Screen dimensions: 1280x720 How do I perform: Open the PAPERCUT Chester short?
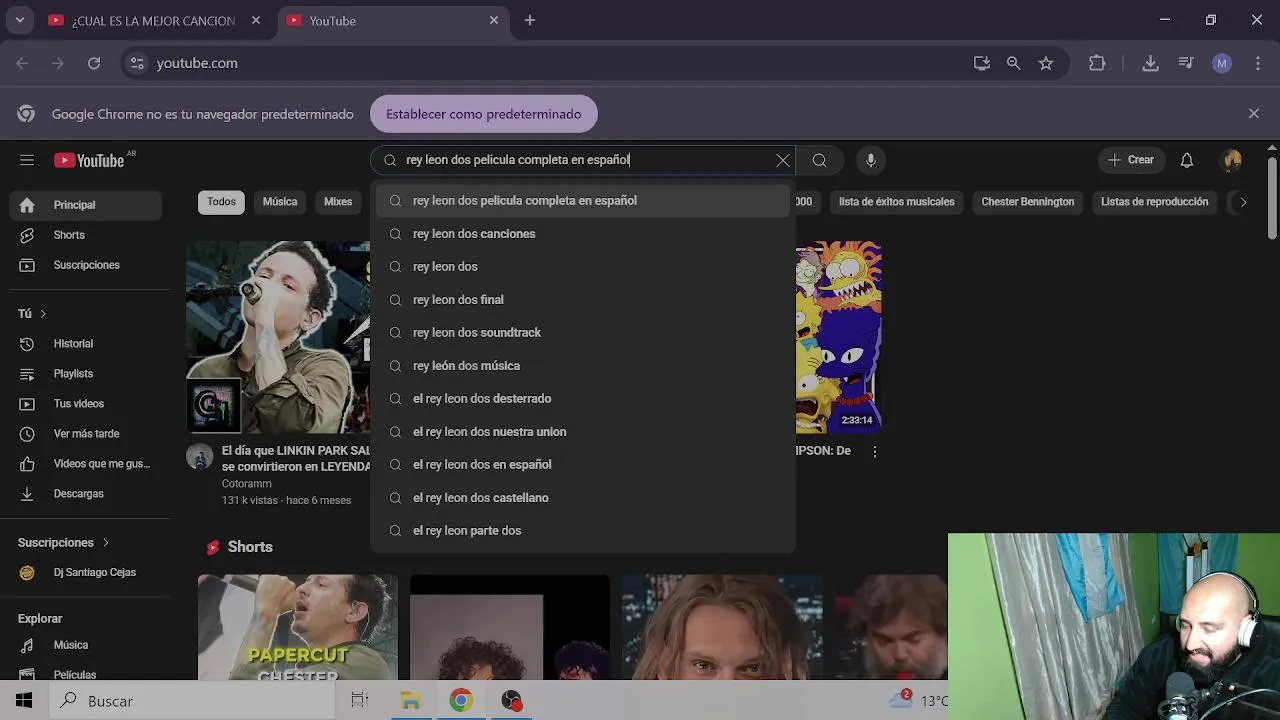point(298,627)
